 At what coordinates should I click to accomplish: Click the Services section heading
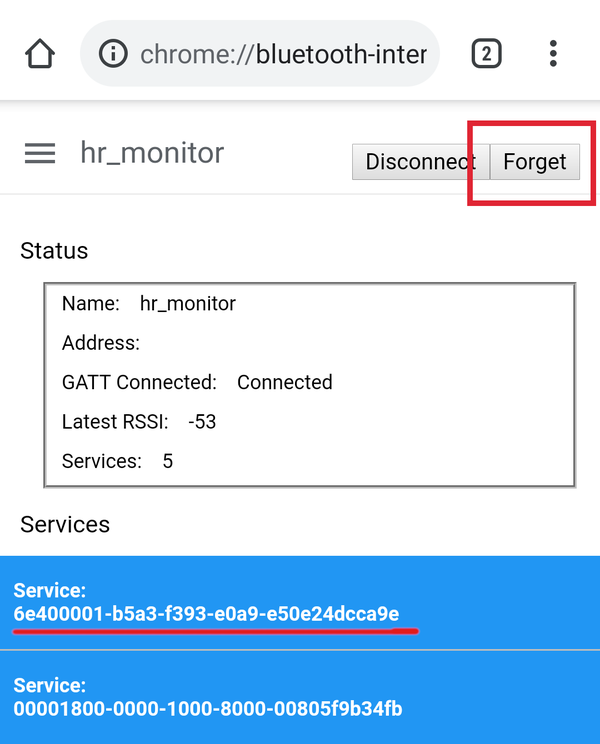coord(65,524)
